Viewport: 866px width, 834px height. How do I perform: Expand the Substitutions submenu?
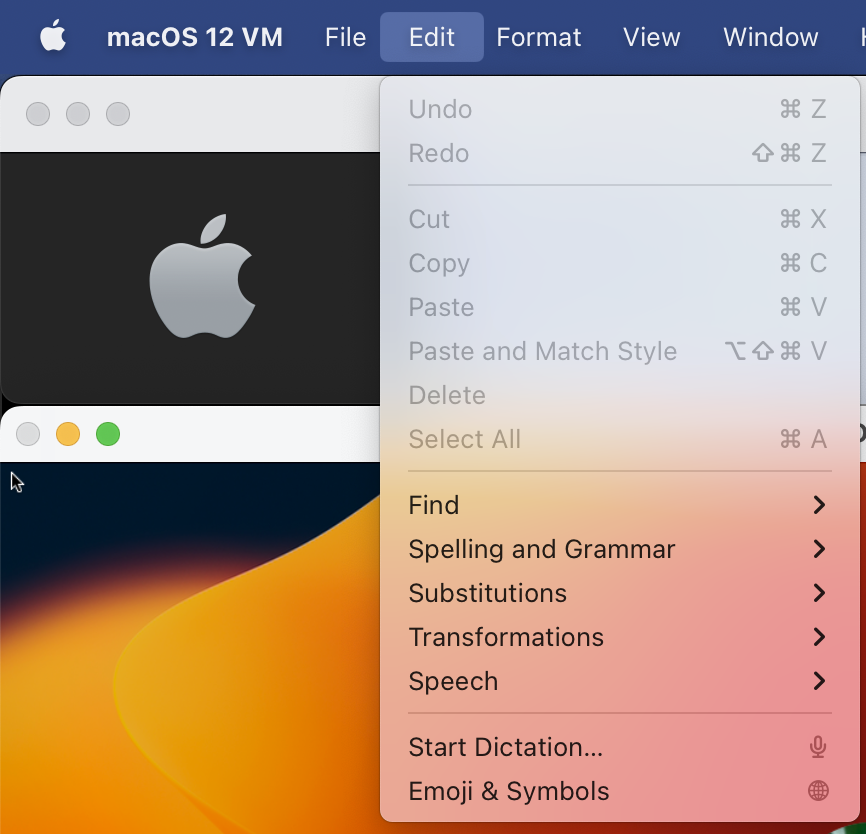620,593
